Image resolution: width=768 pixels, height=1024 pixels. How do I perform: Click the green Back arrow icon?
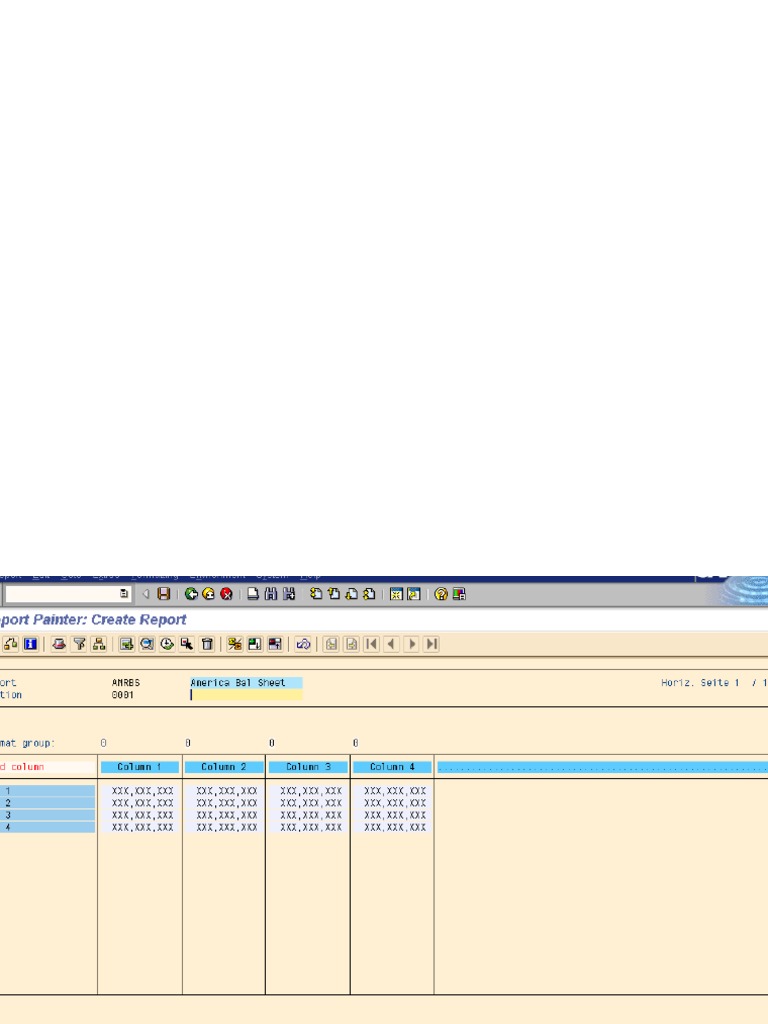(x=190, y=594)
